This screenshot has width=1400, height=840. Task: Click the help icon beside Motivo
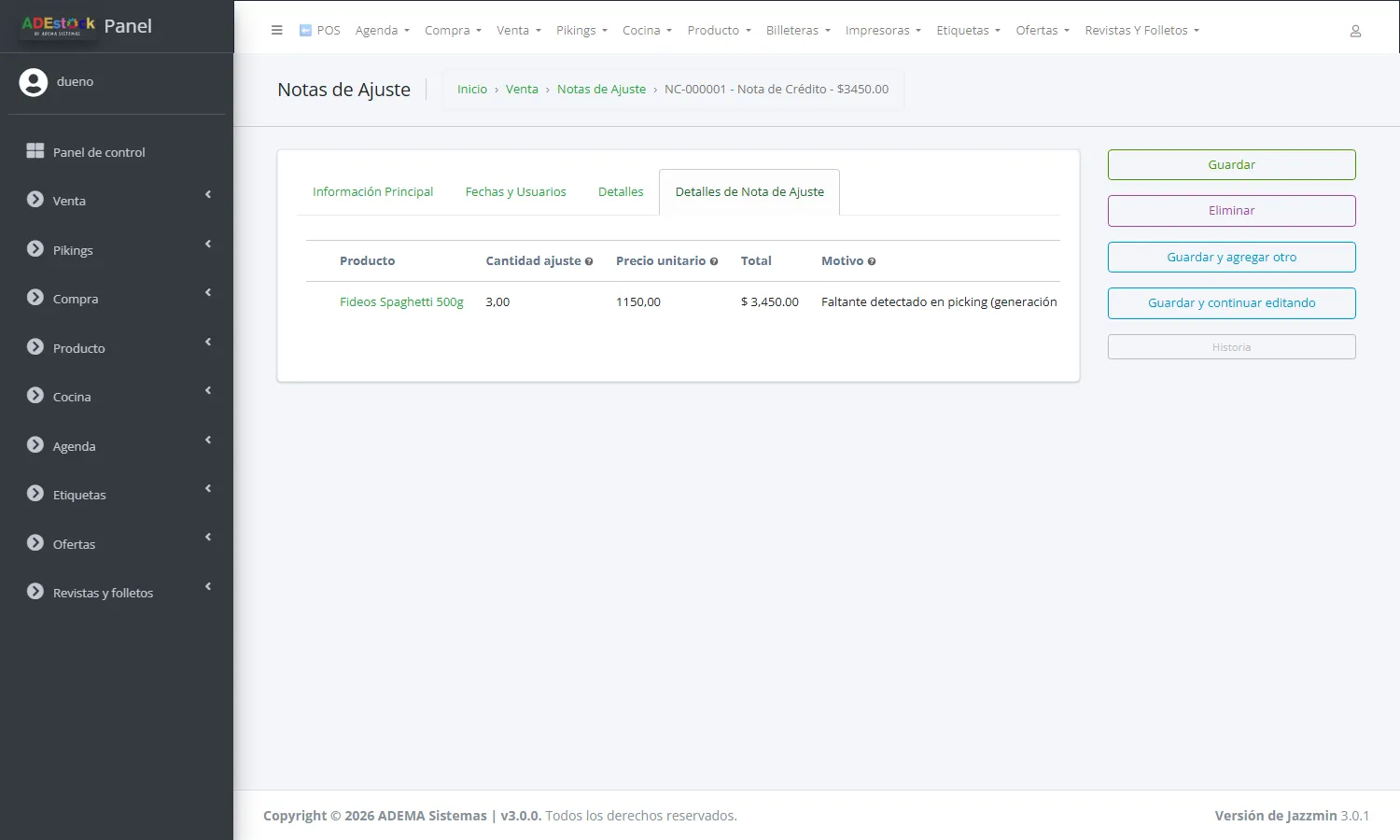coord(872,261)
